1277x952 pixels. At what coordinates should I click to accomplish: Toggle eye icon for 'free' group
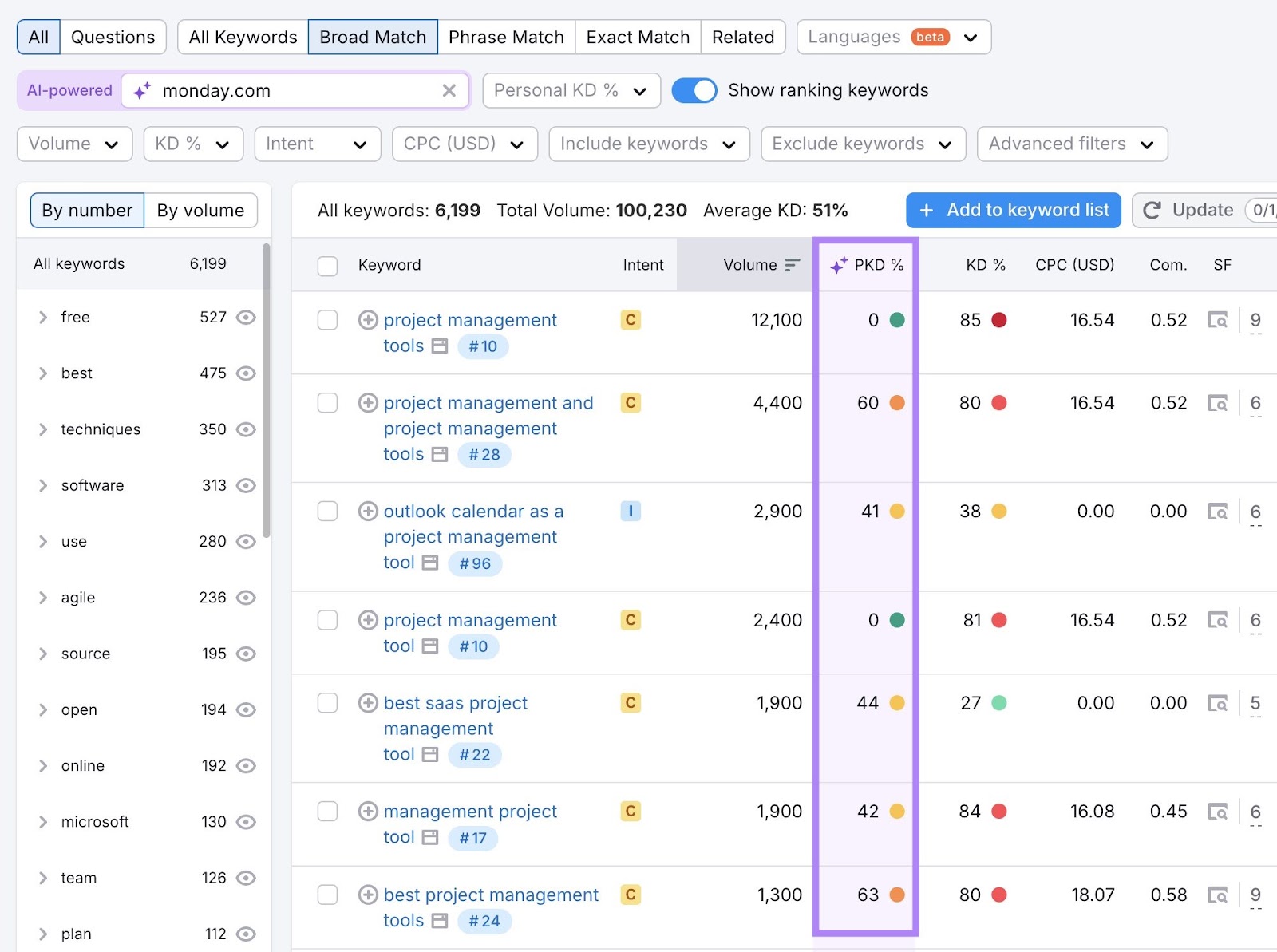[246, 318]
